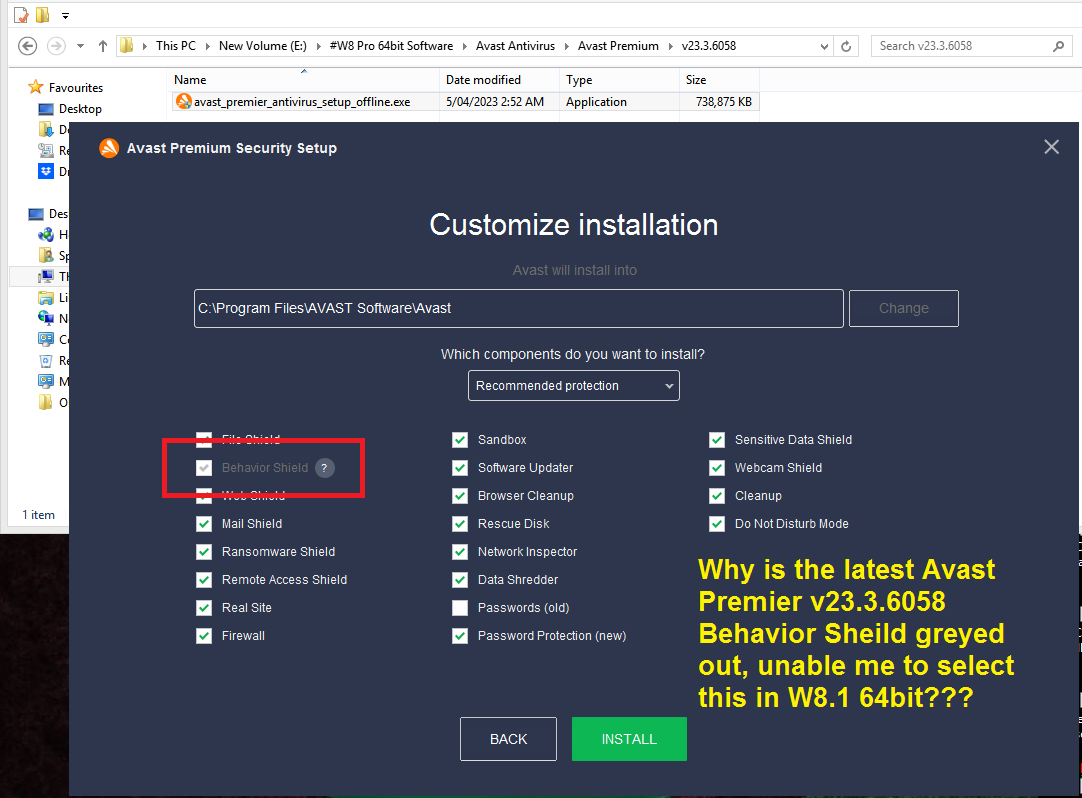This screenshot has height=798, width=1082.
Task: Uncheck the Software Updater component
Action: [460, 468]
